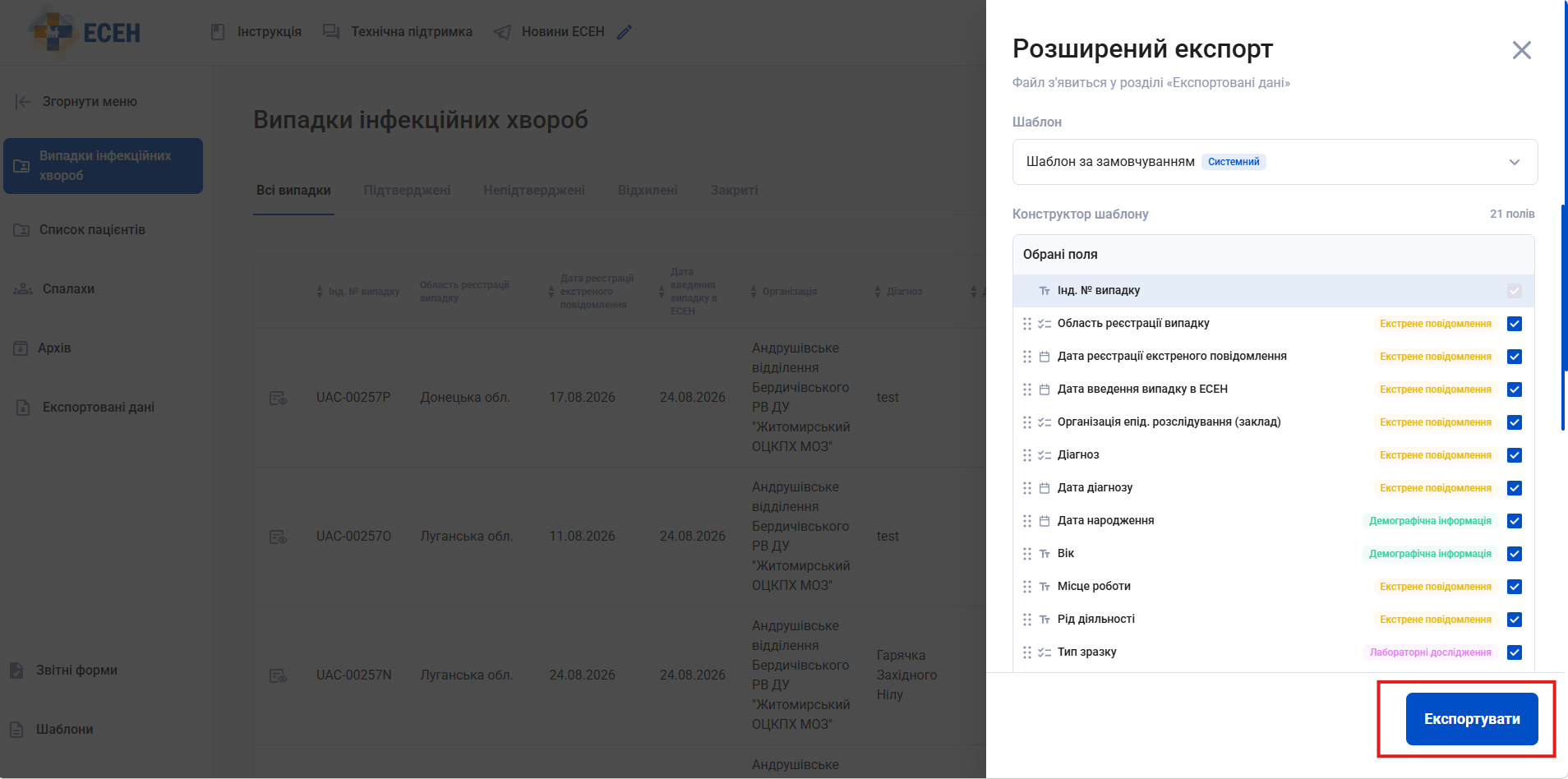Screen dimensions: 1568x779
Task: Uncheck Дата реєстрації екстреного повідомлення field
Action: click(1515, 357)
